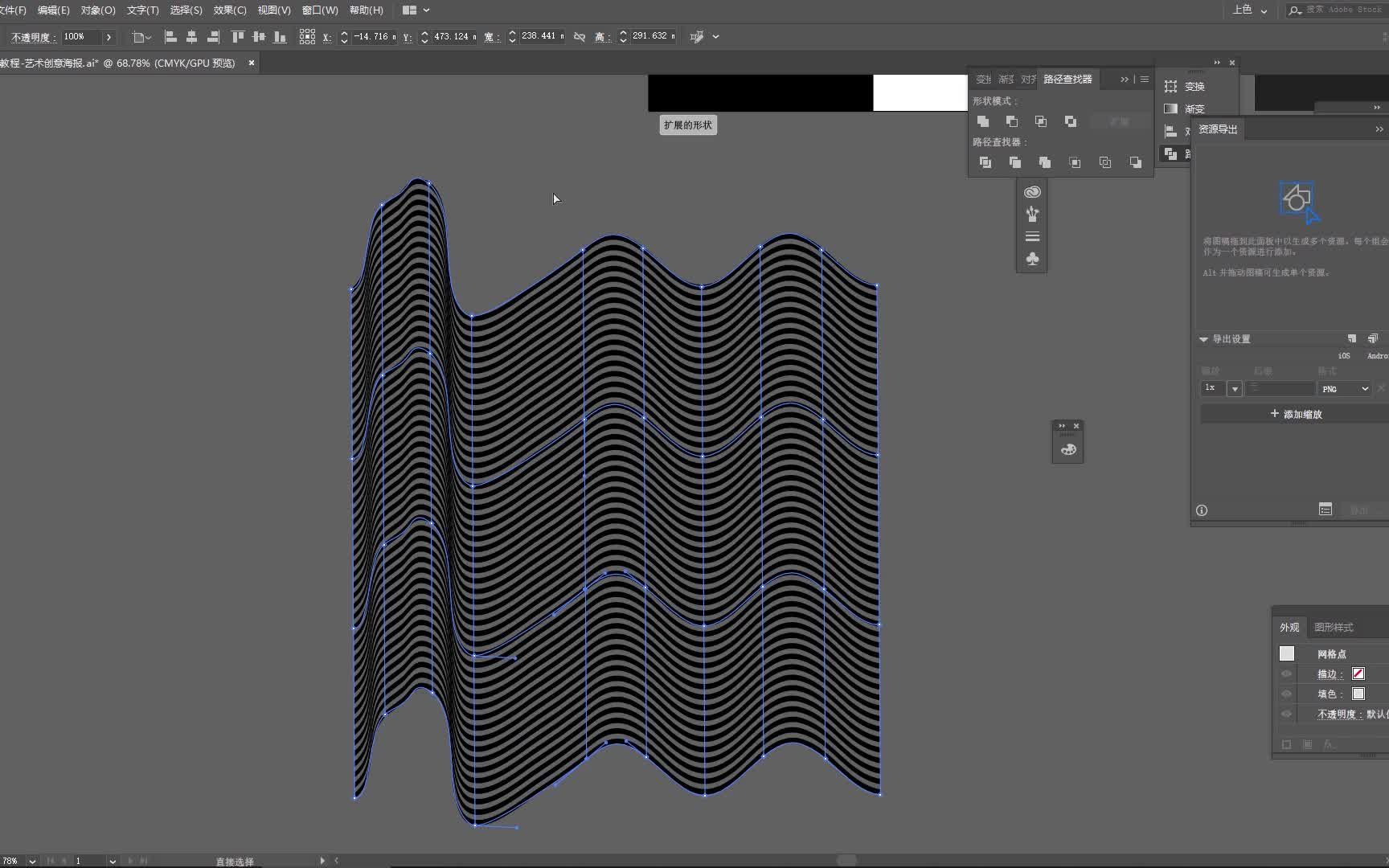Image resolution: width=1389 pixels, height=868 pixels.
Task: Open the 对象(O) menu
Action: pyautogui.click(x=98, y=10)
